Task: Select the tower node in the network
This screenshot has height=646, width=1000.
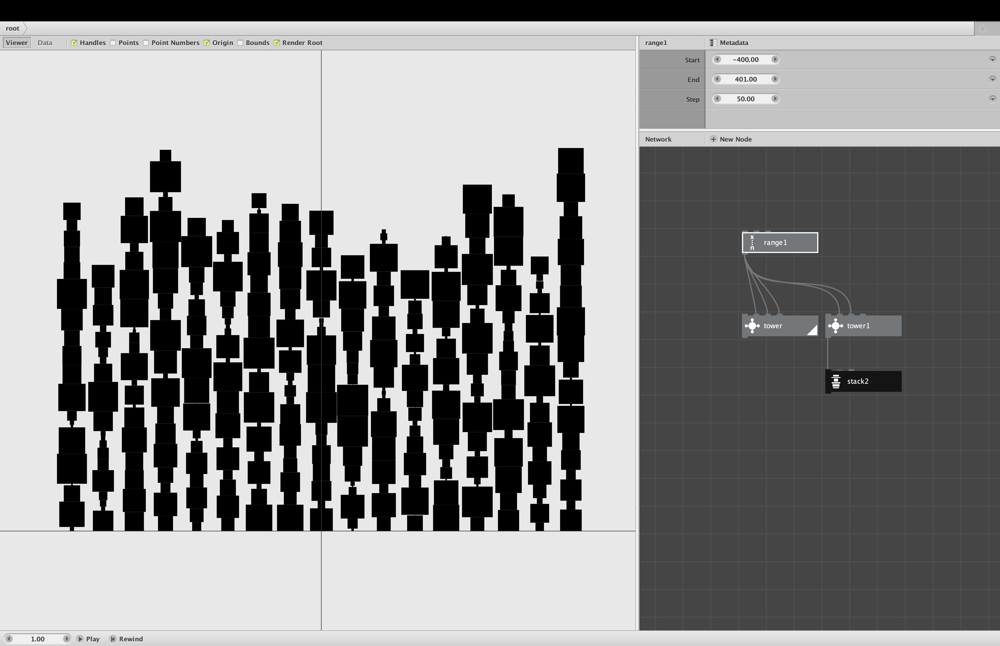Action: click(780, 326)
